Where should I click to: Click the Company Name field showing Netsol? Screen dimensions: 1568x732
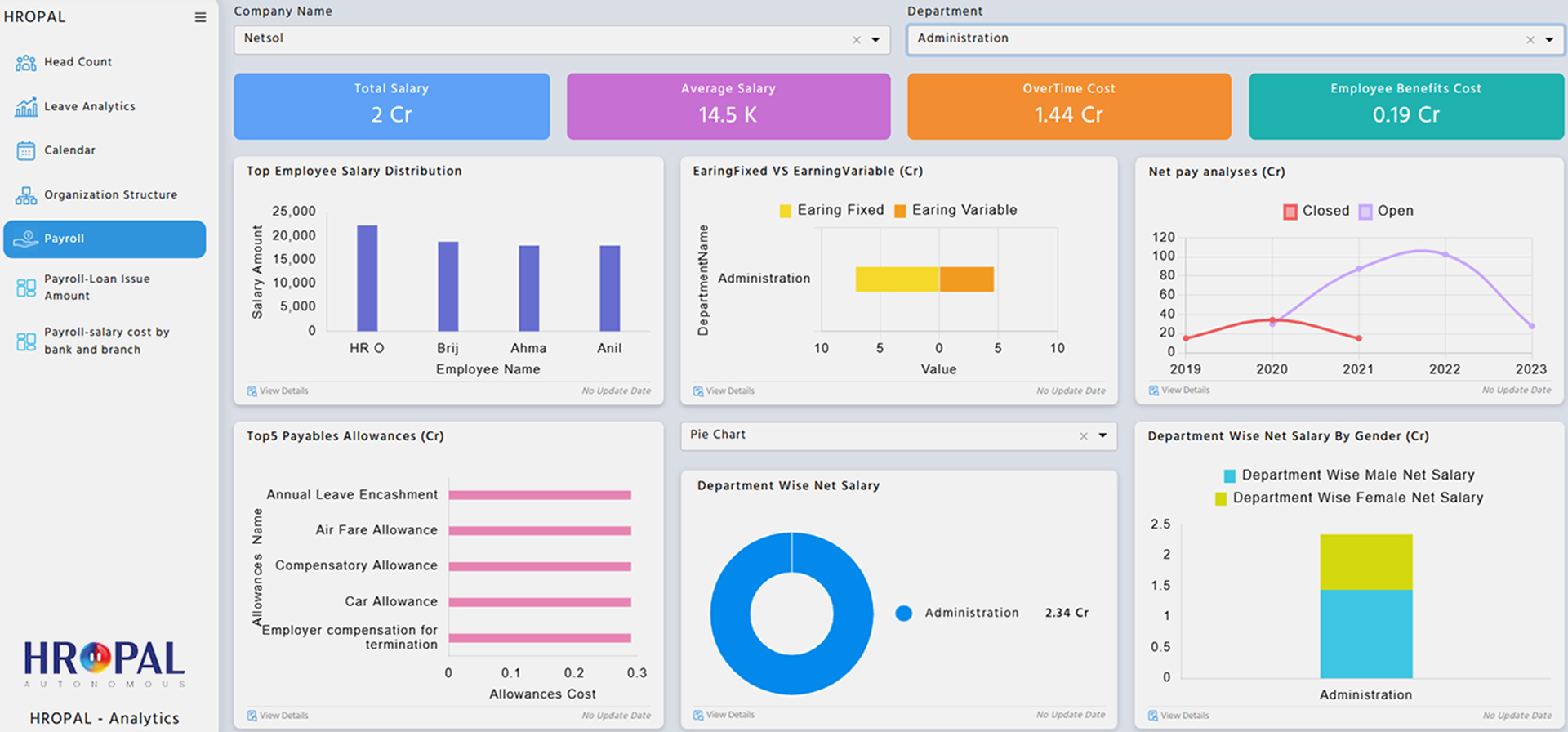click(562, 39)
